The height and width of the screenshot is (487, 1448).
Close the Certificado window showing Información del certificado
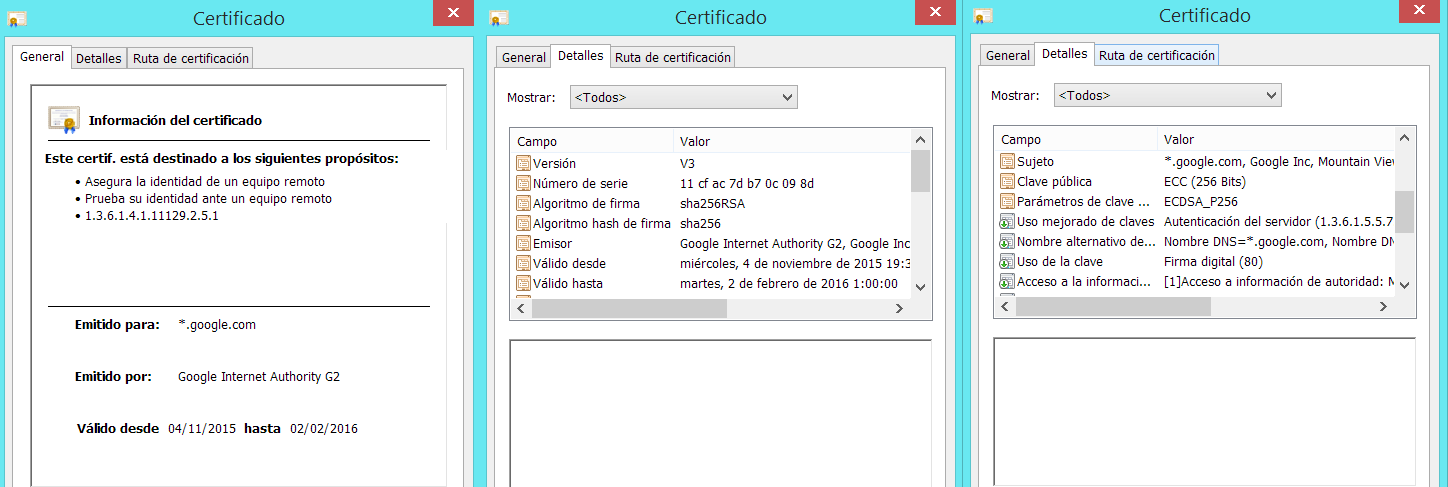[453, 12]
